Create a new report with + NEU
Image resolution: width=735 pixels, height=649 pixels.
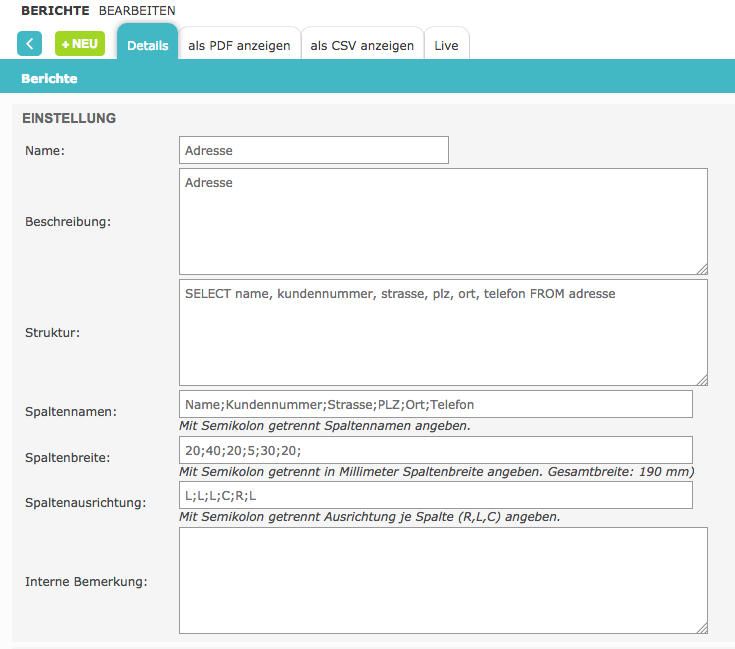(x=80, y=44)
